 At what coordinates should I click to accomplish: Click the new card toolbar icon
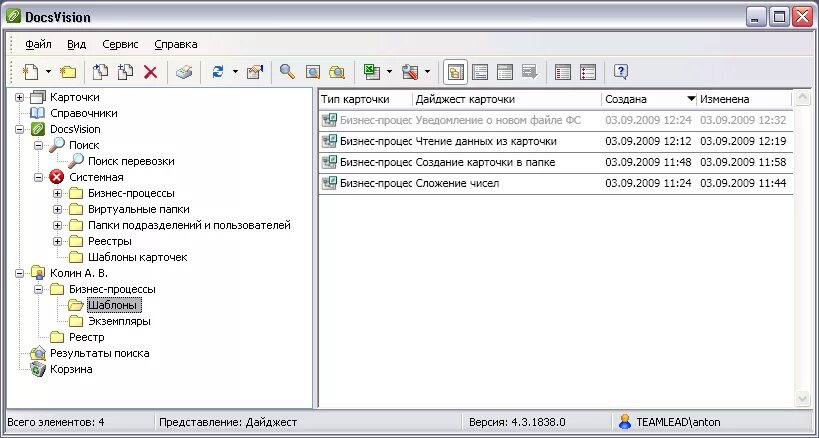[x=31, y=72]
